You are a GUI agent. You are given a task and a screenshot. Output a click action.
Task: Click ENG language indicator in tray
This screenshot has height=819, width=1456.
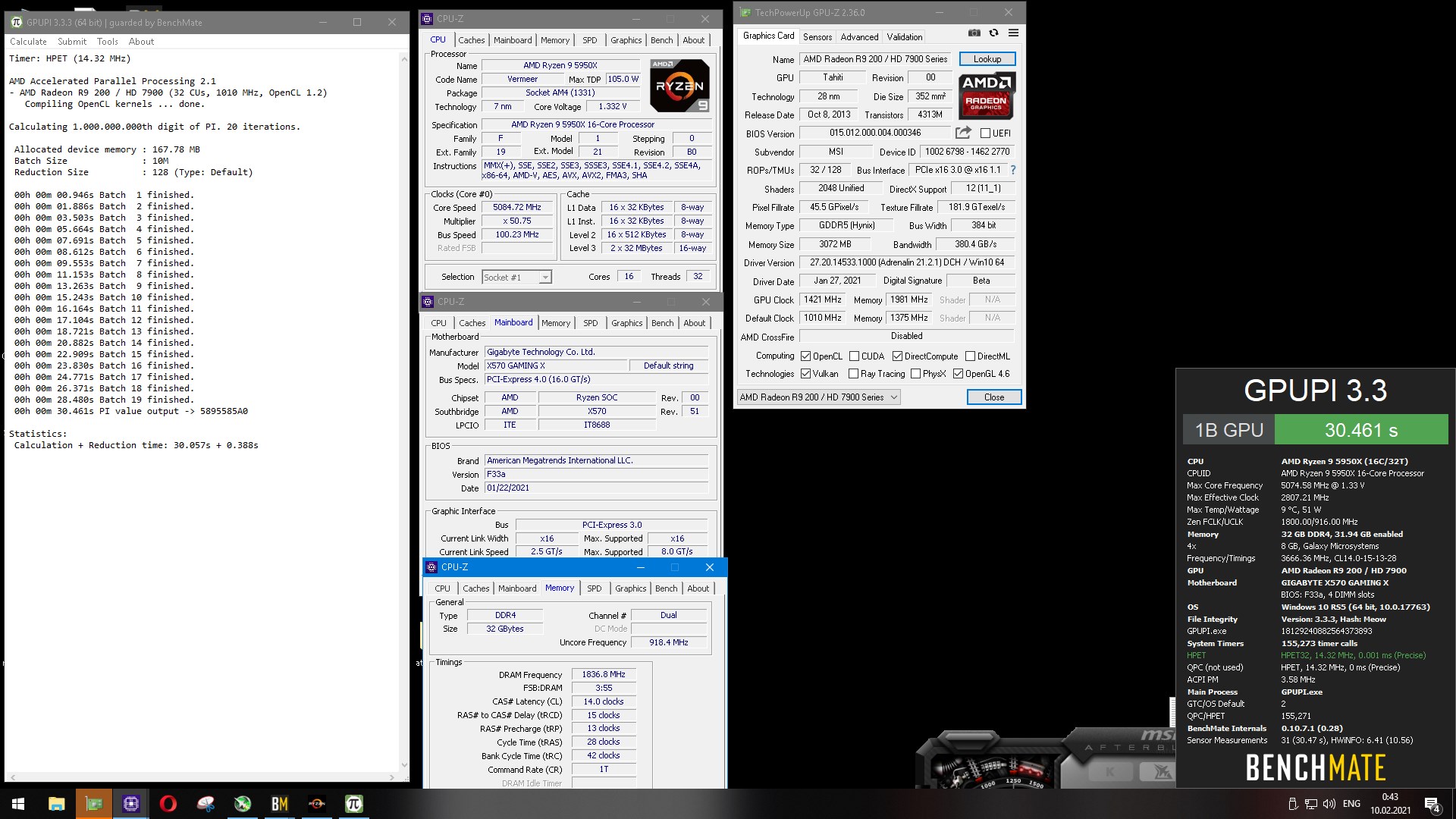coord(1351,804)
